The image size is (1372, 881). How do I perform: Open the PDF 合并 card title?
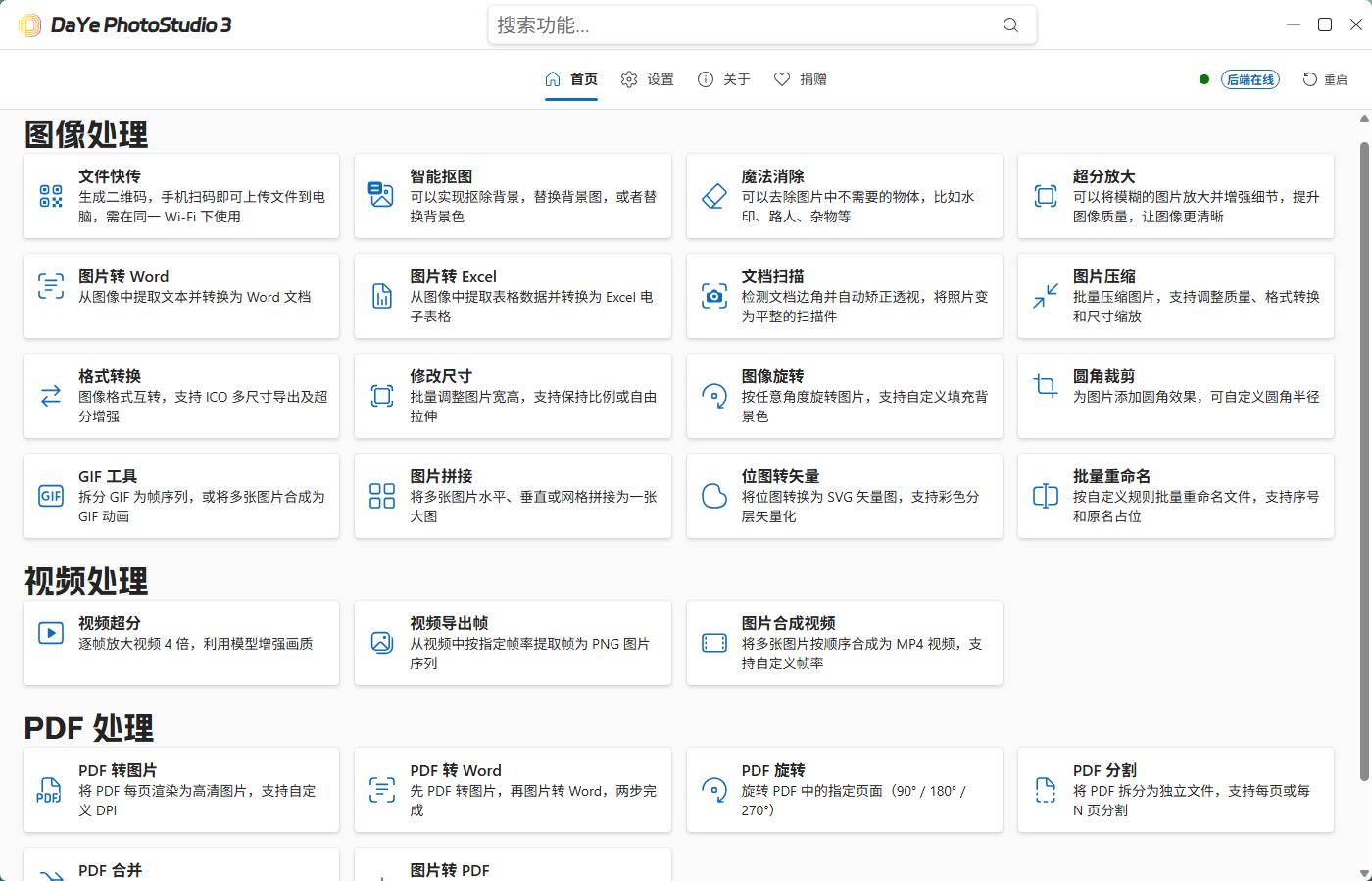click(110, 870)
